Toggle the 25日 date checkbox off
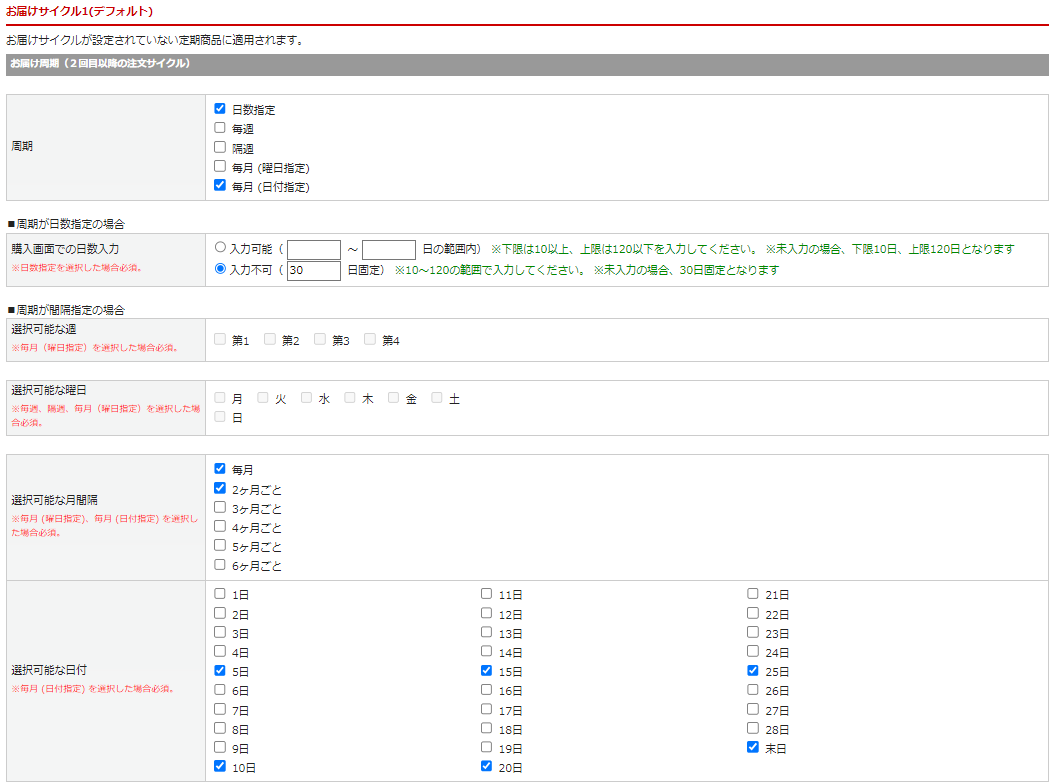Viewport: 1052px width, 782px height. pos(753,670)
